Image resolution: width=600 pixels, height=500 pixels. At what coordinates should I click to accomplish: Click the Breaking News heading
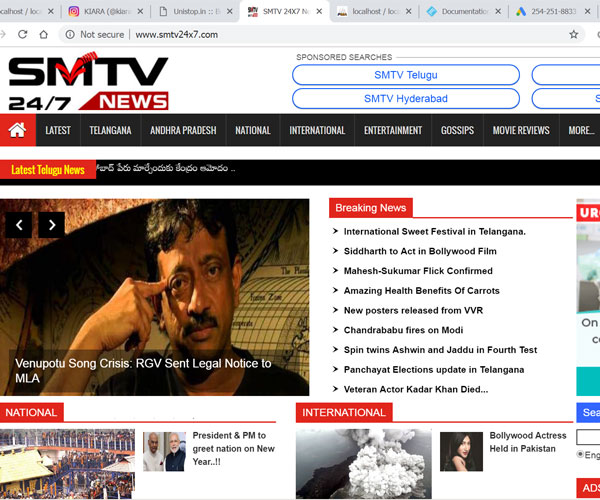[x=370, y=208]
